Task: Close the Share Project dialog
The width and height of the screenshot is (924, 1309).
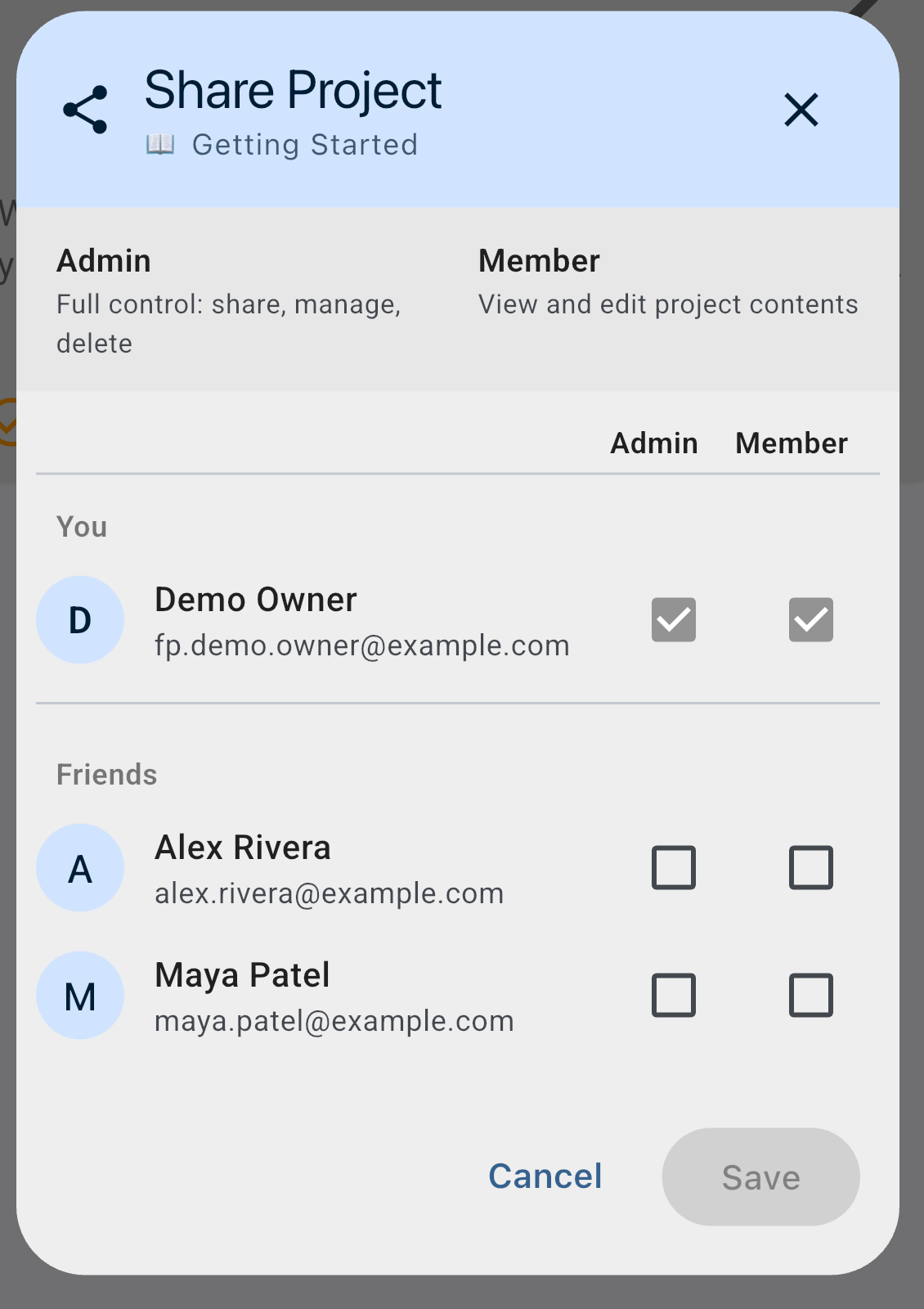Action: point(801,110)
